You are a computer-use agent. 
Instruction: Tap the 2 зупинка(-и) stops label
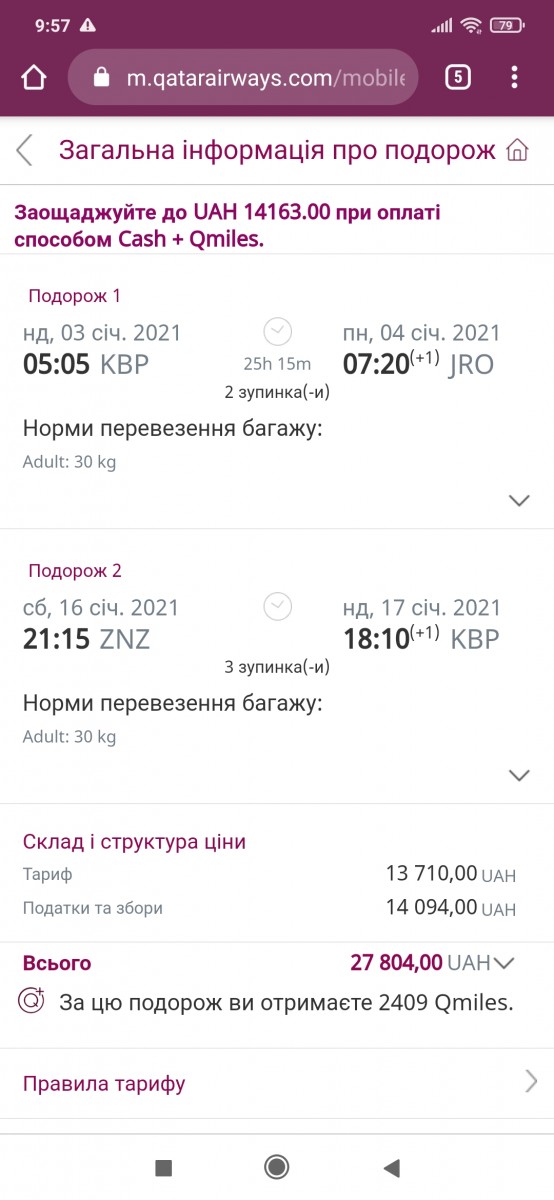(x=277, y=391)
